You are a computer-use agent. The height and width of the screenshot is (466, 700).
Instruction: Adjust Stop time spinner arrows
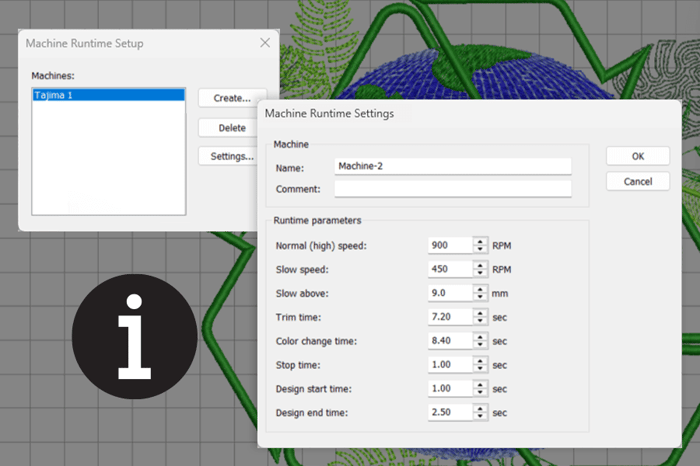(481, 365)
